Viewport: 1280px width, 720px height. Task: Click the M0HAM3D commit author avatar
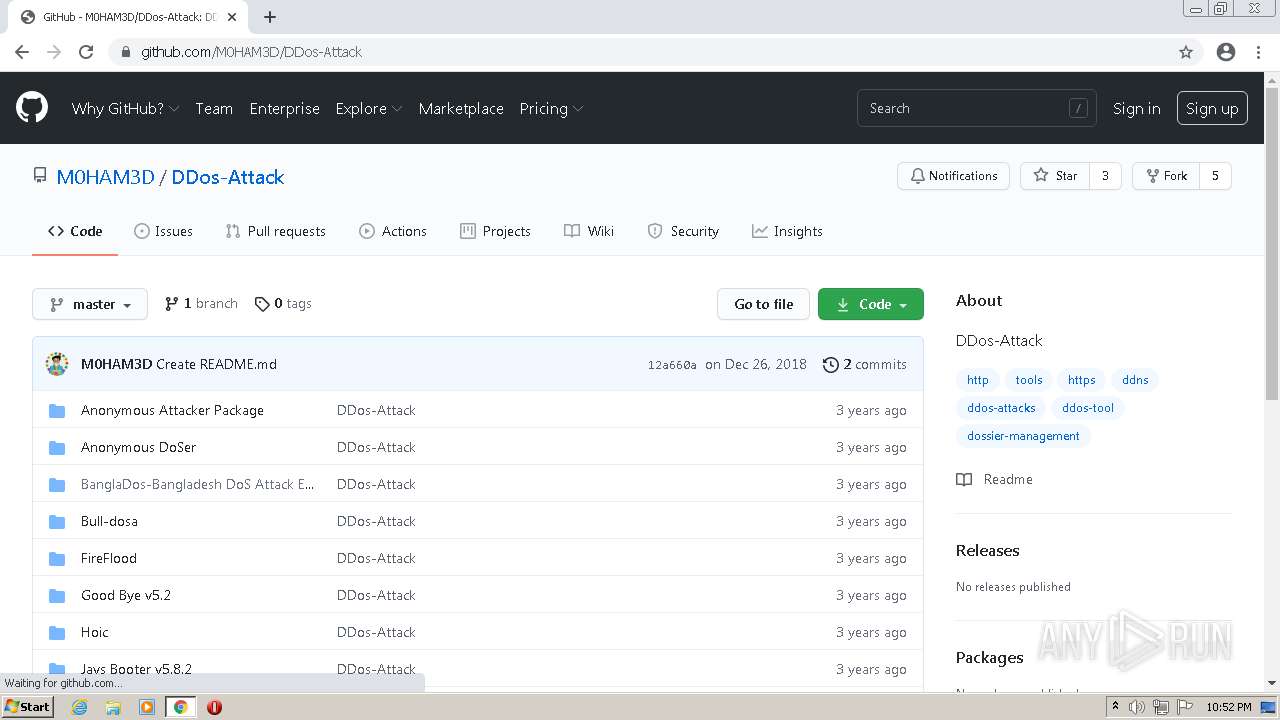(57, 364)
